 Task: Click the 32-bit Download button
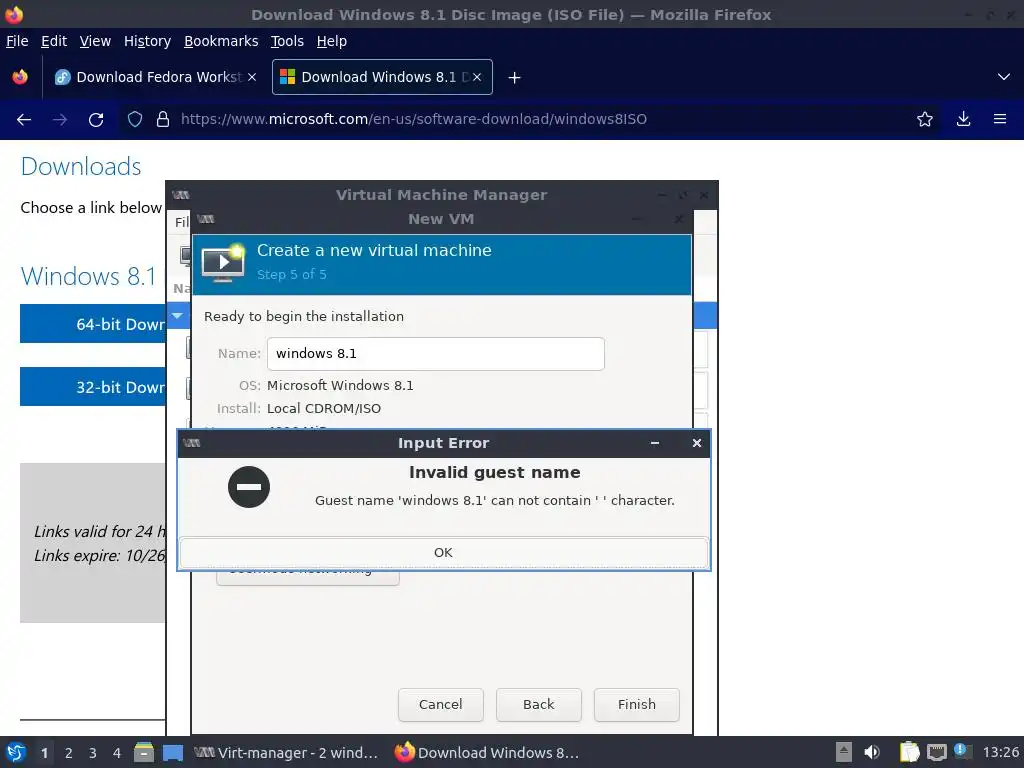pos(93,387)
